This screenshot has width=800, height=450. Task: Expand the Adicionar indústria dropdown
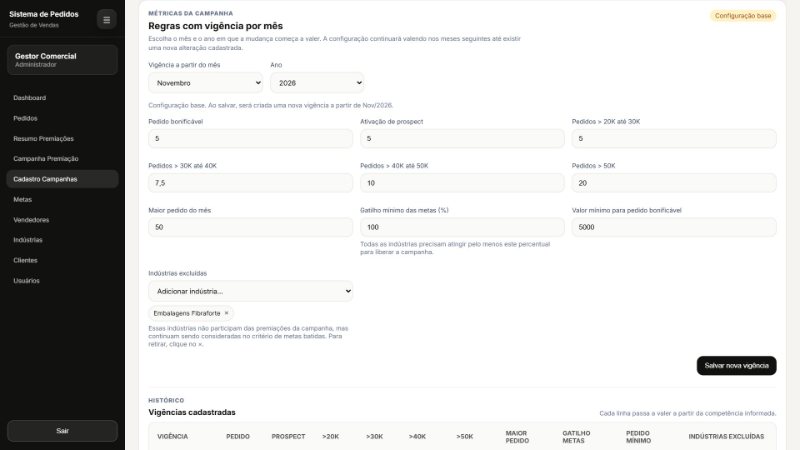pyautogui.click(x=251, y=291)
